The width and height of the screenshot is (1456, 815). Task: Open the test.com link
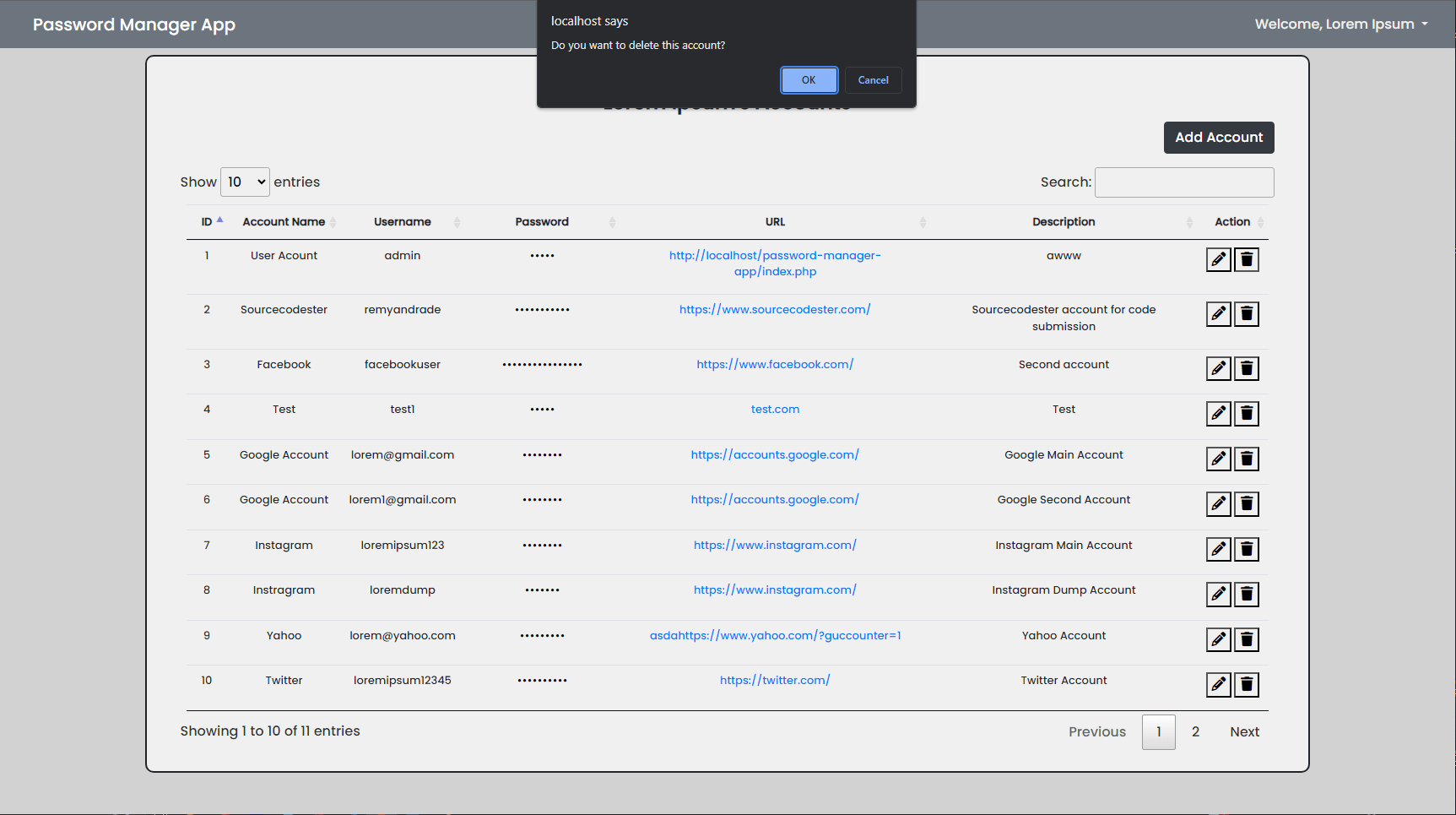click(775, 410)
